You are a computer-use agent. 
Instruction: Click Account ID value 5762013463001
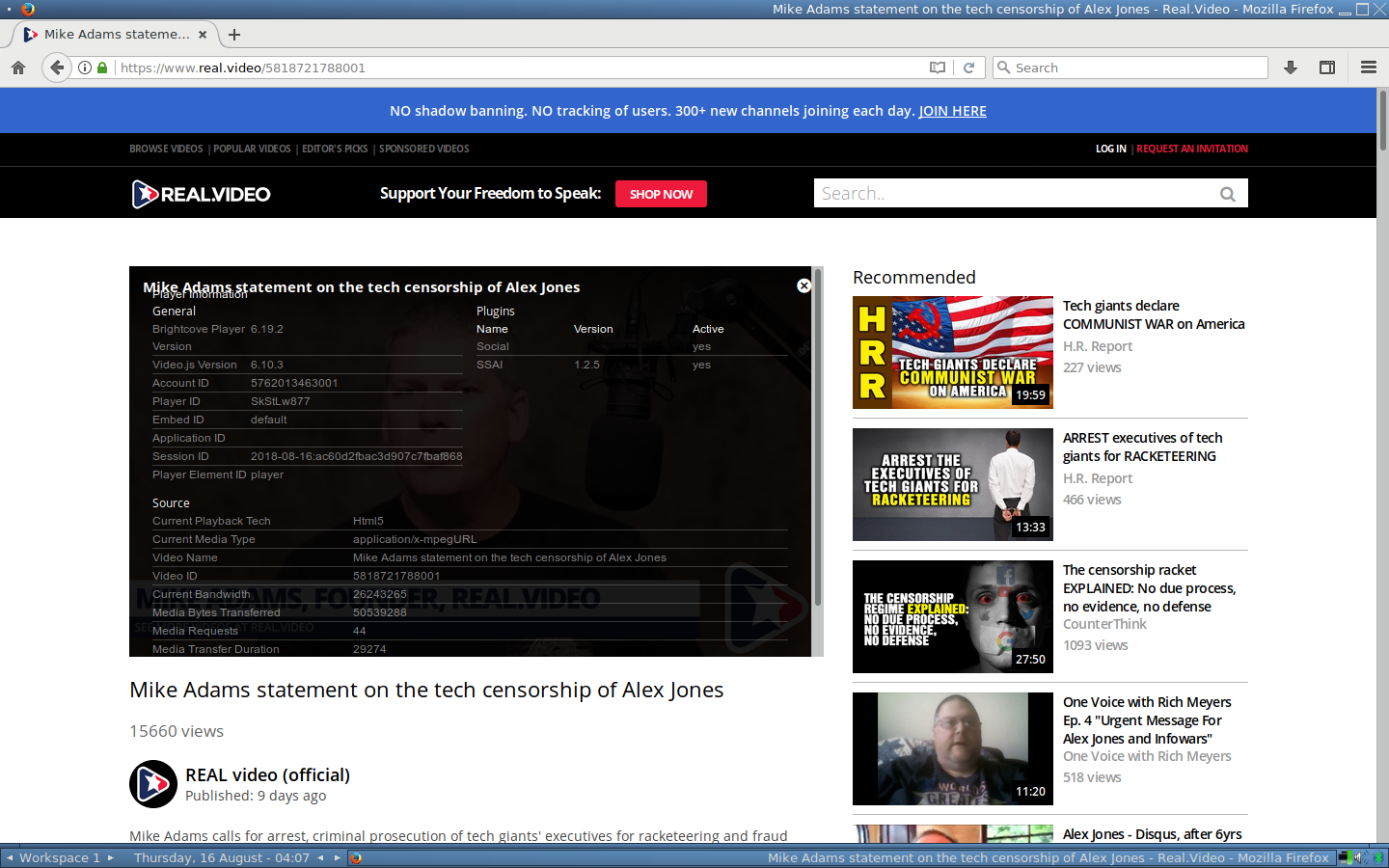[x=294, y=383]
